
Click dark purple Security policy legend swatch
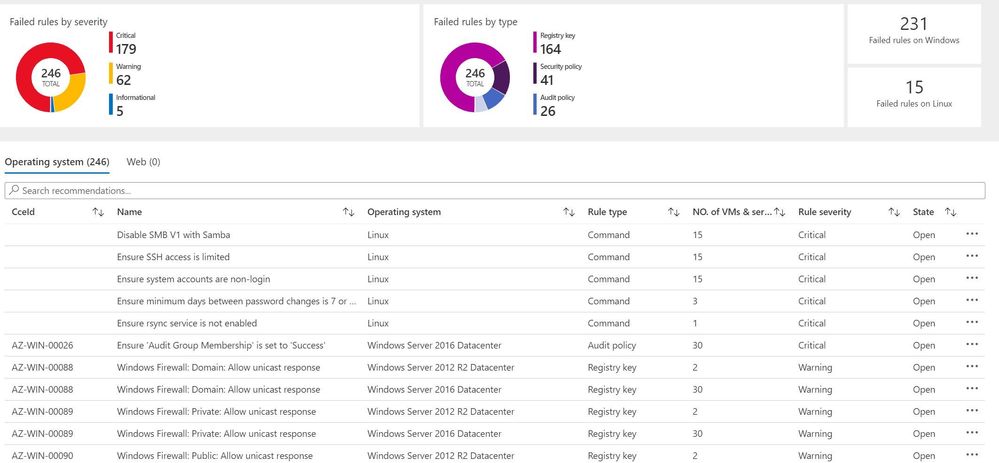point(535,73)
